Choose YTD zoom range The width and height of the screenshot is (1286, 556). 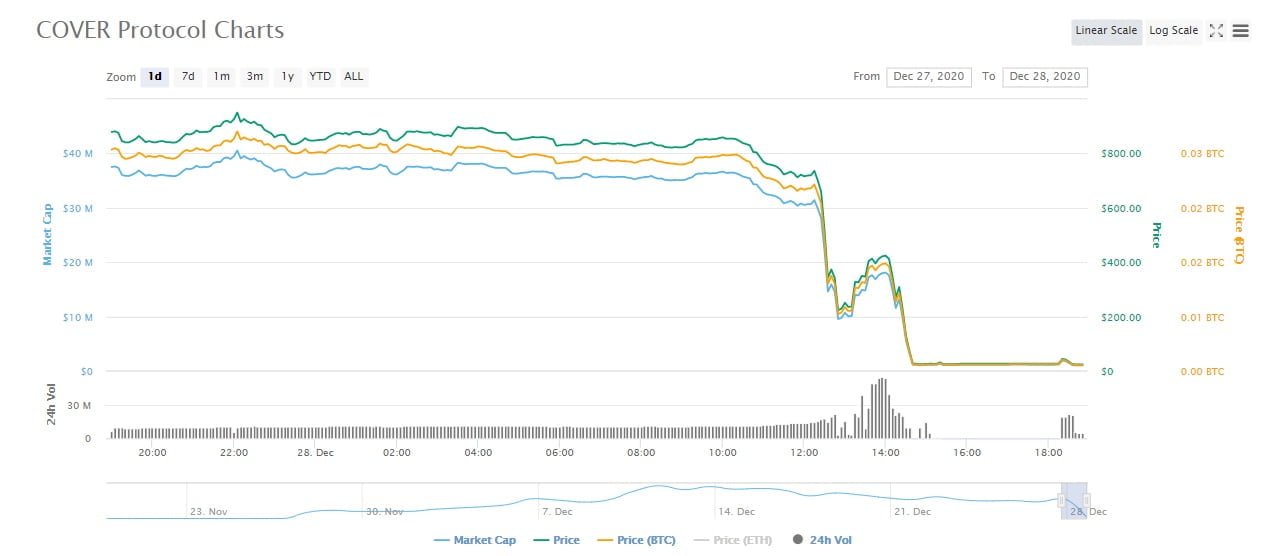(x=320, y=77)
